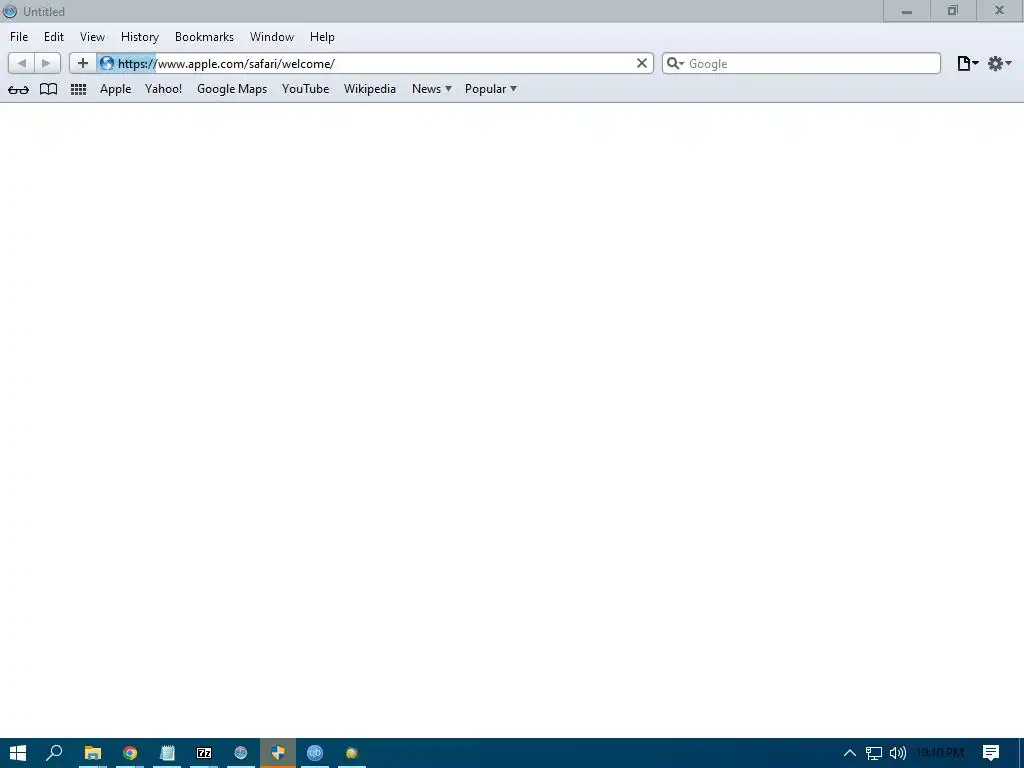Image resolution: width=1024 pixels, height=768 pixels.
Task: Open the page menu icon
Action: [x=967, y=63]
